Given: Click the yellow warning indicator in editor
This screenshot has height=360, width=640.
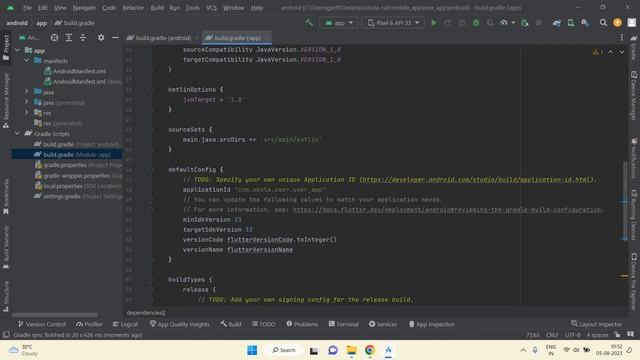Looking at the screenshot, I should 598,52.
